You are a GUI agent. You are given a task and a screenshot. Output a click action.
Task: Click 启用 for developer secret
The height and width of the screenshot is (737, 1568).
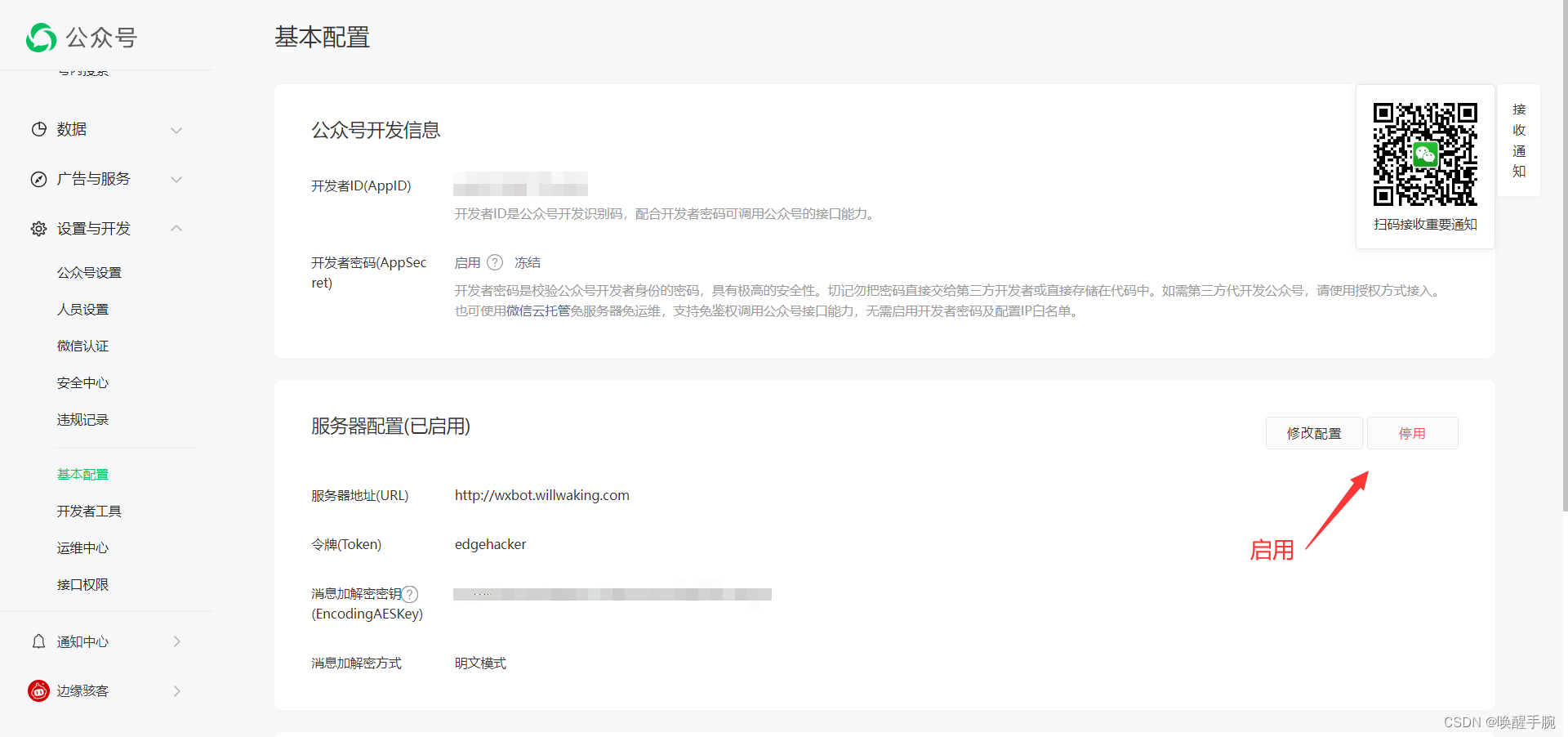coord(467,262)
